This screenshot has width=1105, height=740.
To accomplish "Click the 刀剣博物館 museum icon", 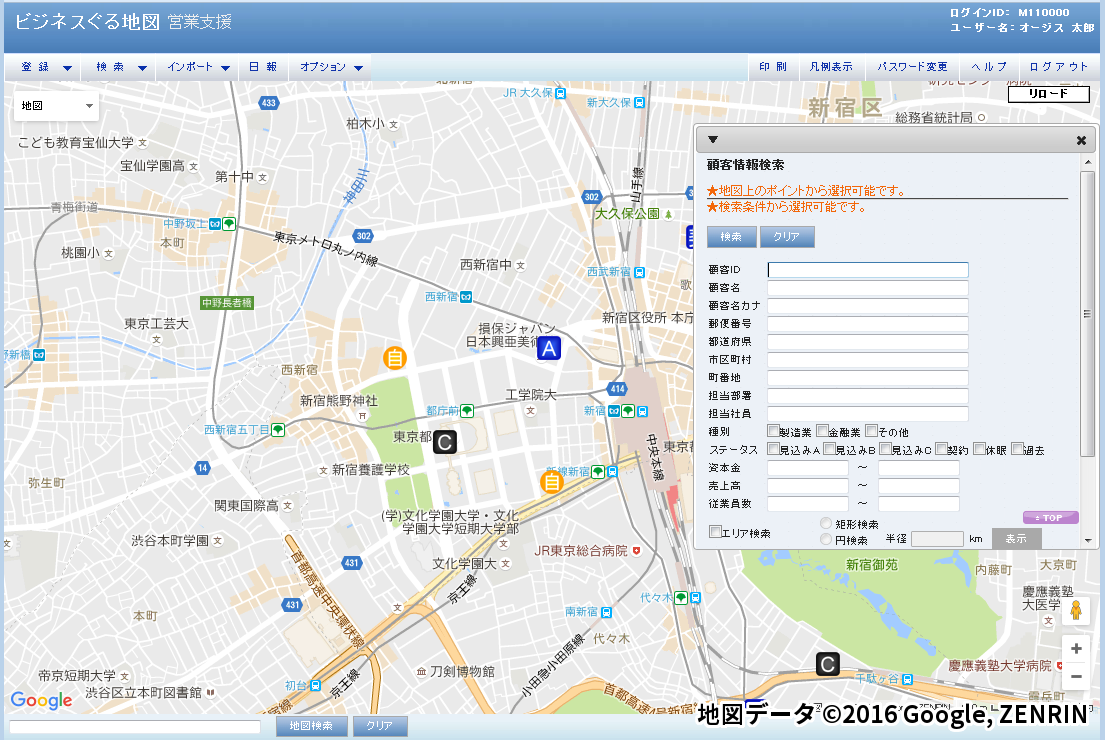I will point(421,672).
